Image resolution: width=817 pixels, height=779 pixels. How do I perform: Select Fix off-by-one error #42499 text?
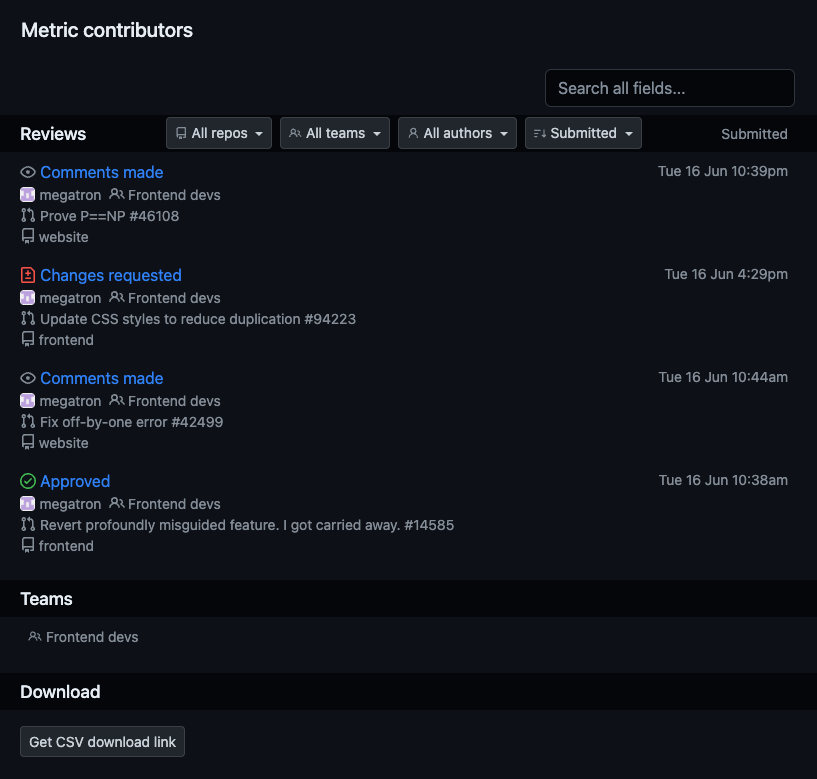click(131, 422)
